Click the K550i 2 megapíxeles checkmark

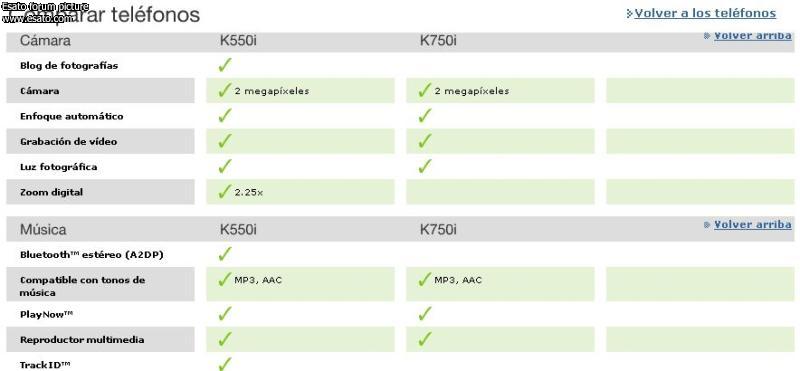pyautogui.click(x=224, y=90)
